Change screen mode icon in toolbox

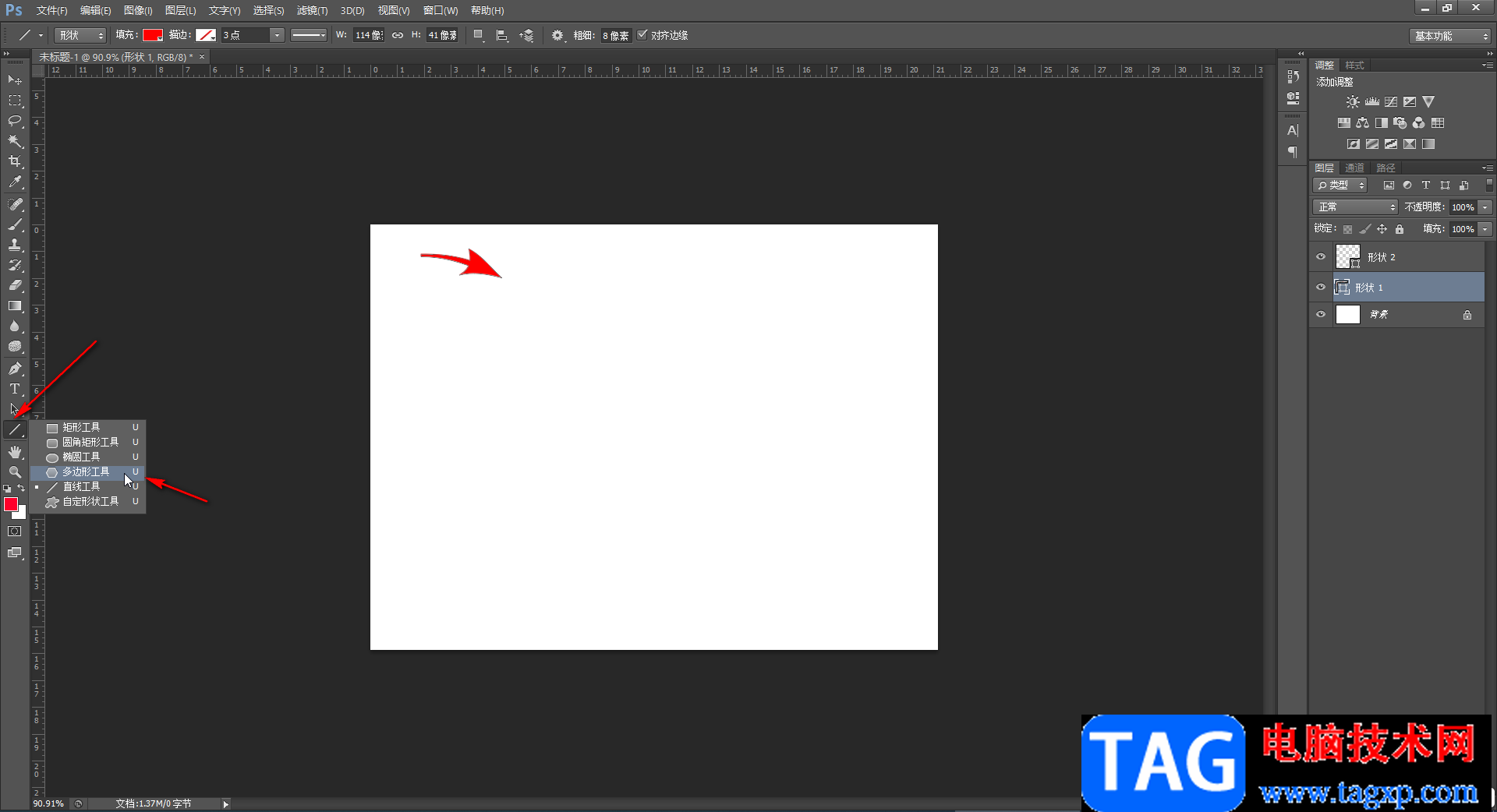click(x=15, y=553)
